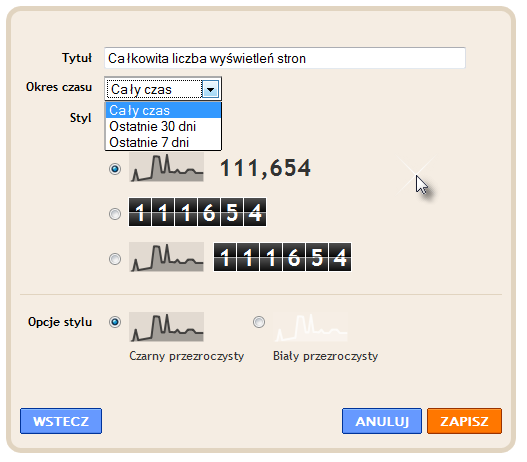Choose the Czarny przezroczysty radio button
The image size is (527, 462).
(x=115, y=322)
